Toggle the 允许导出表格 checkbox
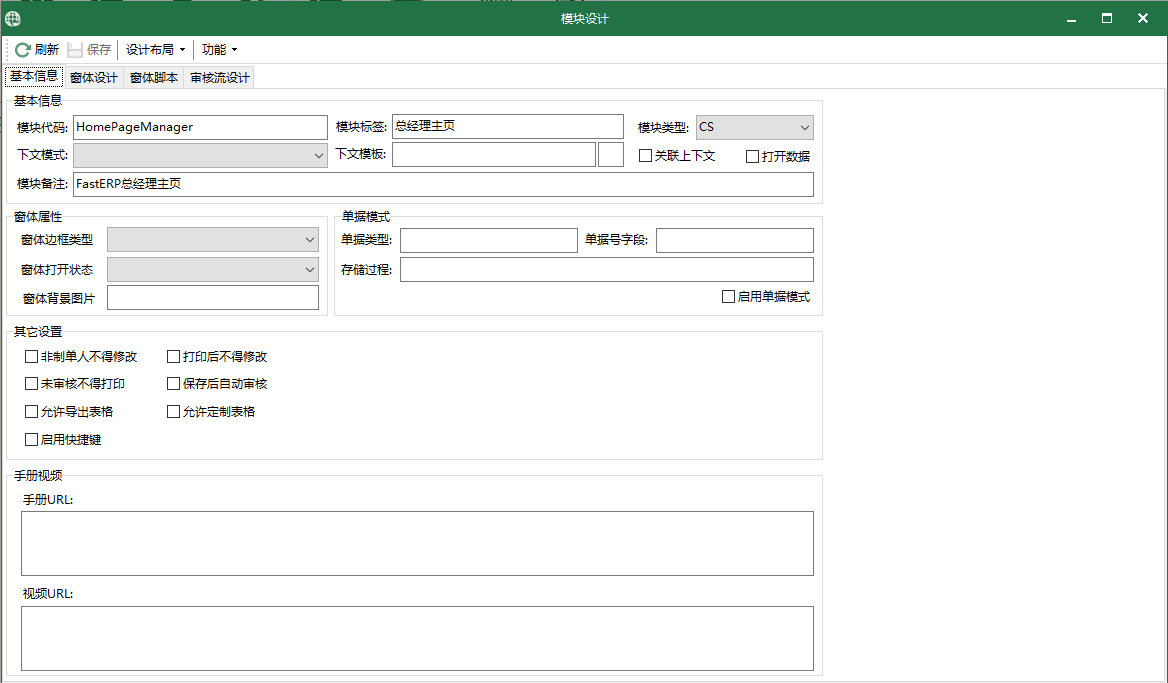 31,411
